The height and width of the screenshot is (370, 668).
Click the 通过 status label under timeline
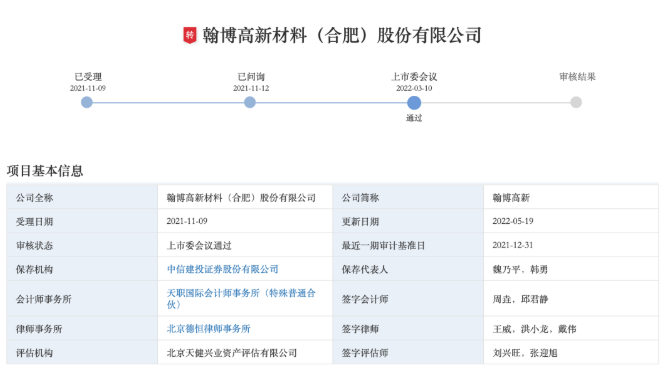point(414,118)
